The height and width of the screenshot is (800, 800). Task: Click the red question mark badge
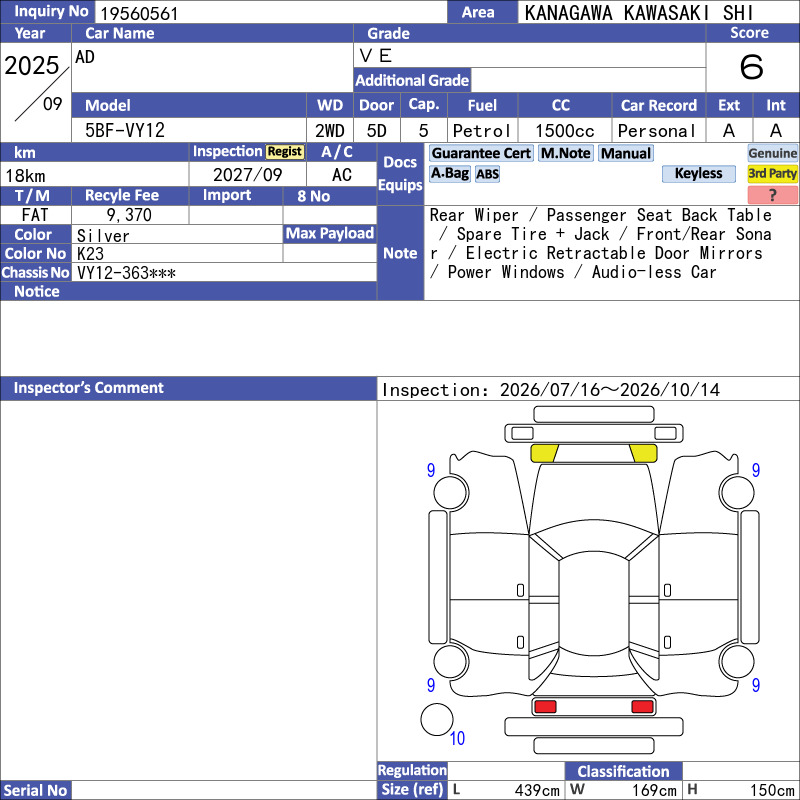click(x=772, y=194)
